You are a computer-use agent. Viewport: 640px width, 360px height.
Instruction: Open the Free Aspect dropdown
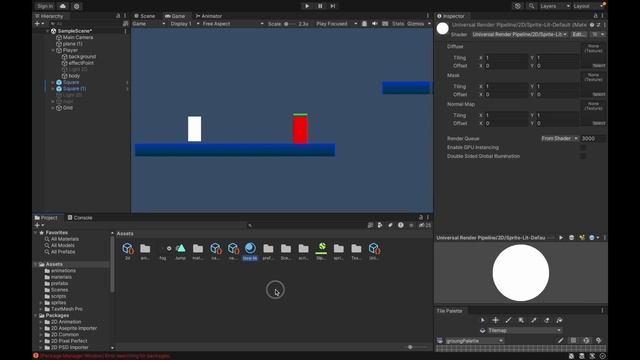[233, 24]
